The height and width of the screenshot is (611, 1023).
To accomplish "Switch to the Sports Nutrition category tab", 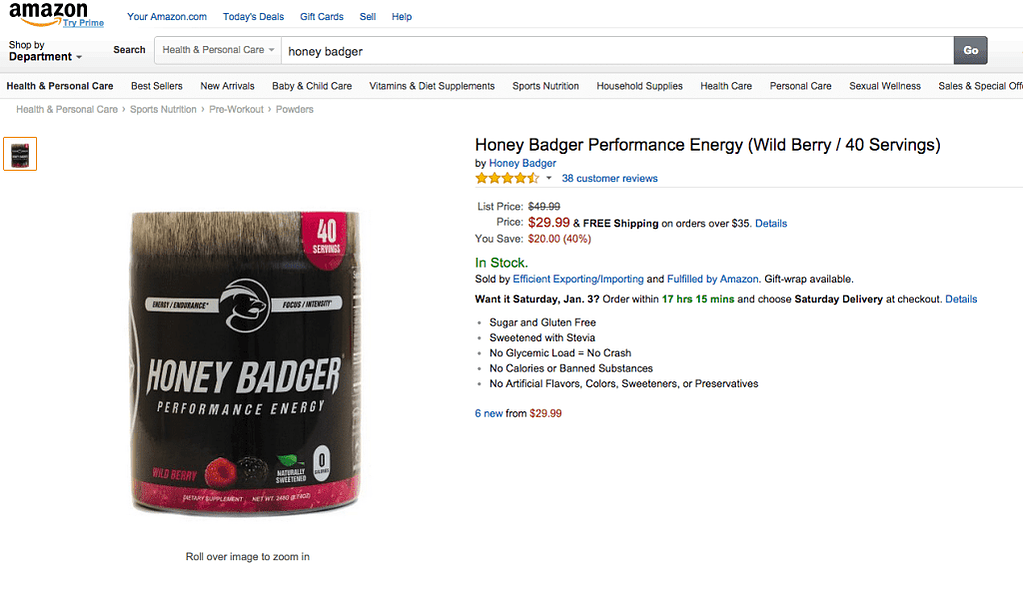I will (545, 86).
